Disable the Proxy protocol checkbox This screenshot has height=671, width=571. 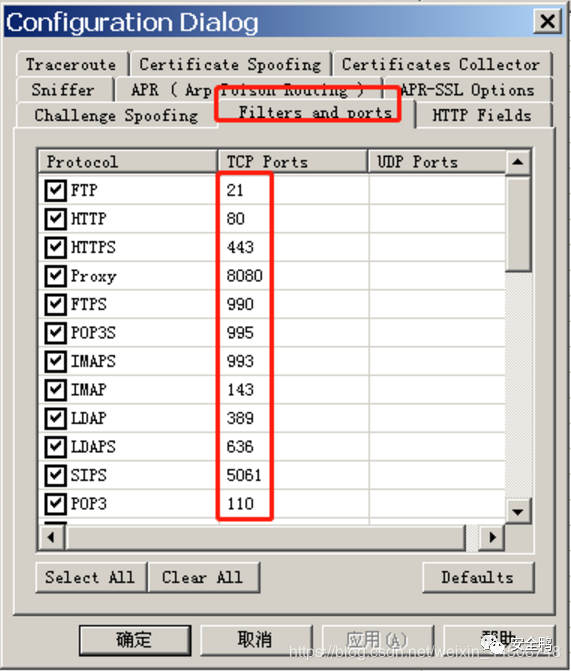[x=56, y=276]
